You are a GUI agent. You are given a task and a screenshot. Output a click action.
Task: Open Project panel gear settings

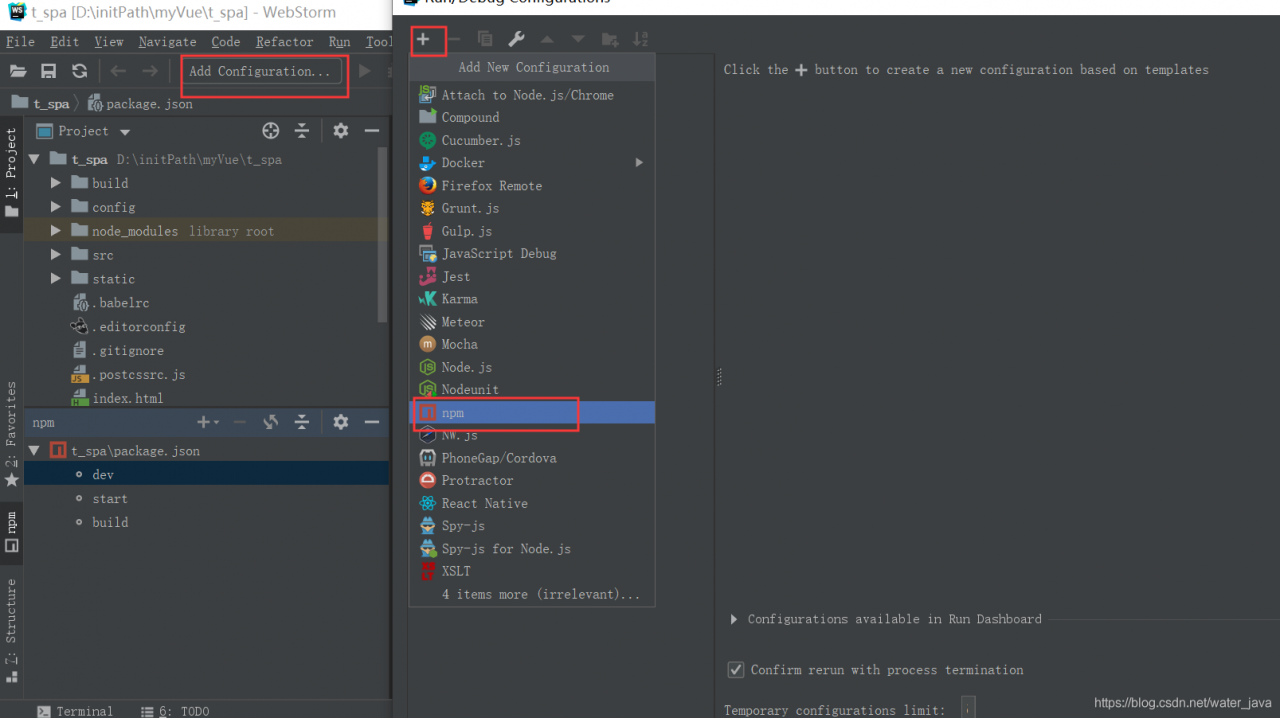[341, 131]
